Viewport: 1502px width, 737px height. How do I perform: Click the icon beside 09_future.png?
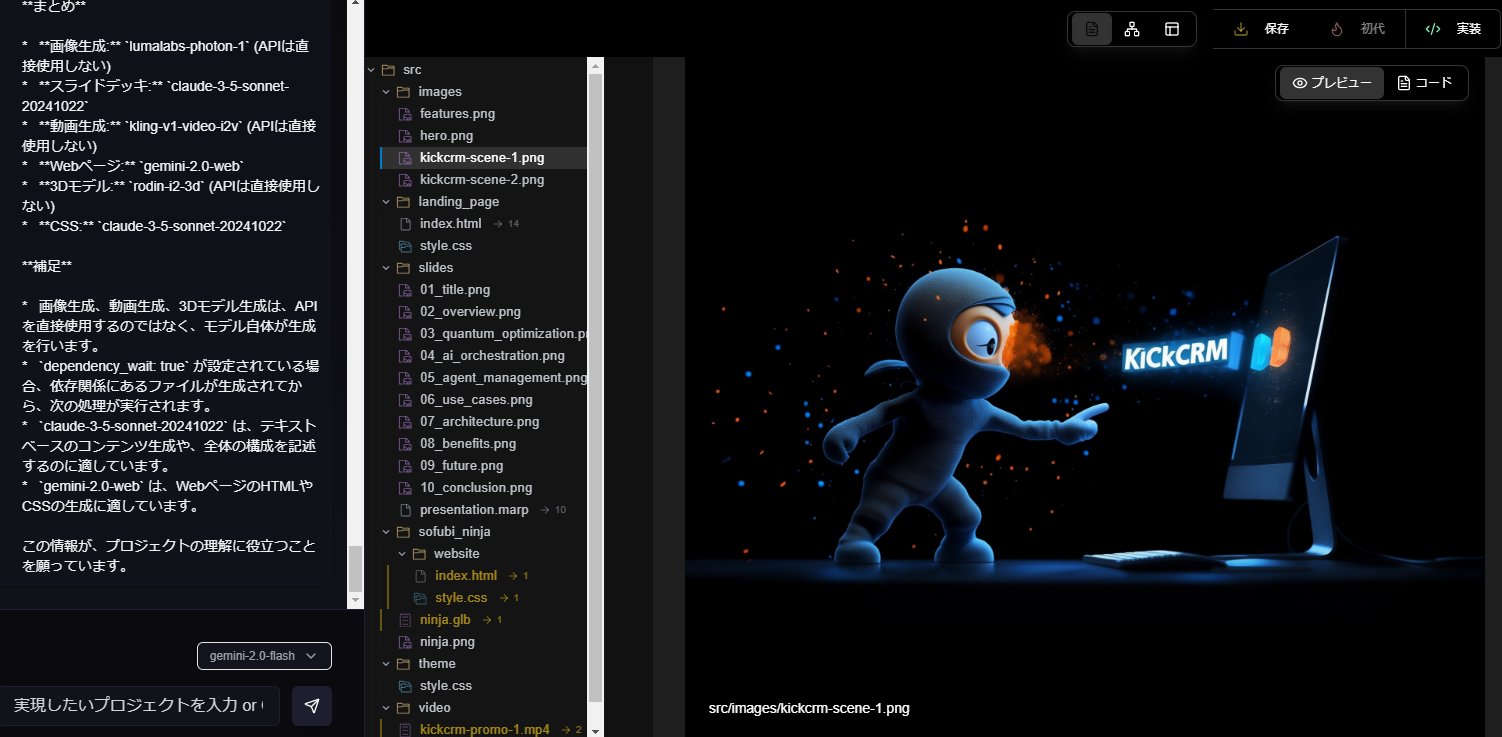pos(405,466)
